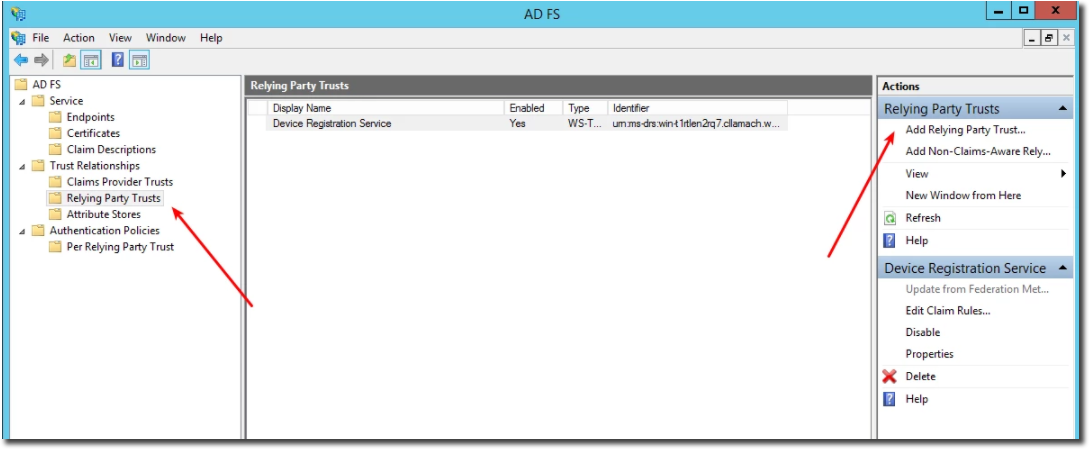Collapse the Relying Party Trusts actions section
This screenshot has width=1089, height=449.
pyautogui.click(x=1063, y=109)
